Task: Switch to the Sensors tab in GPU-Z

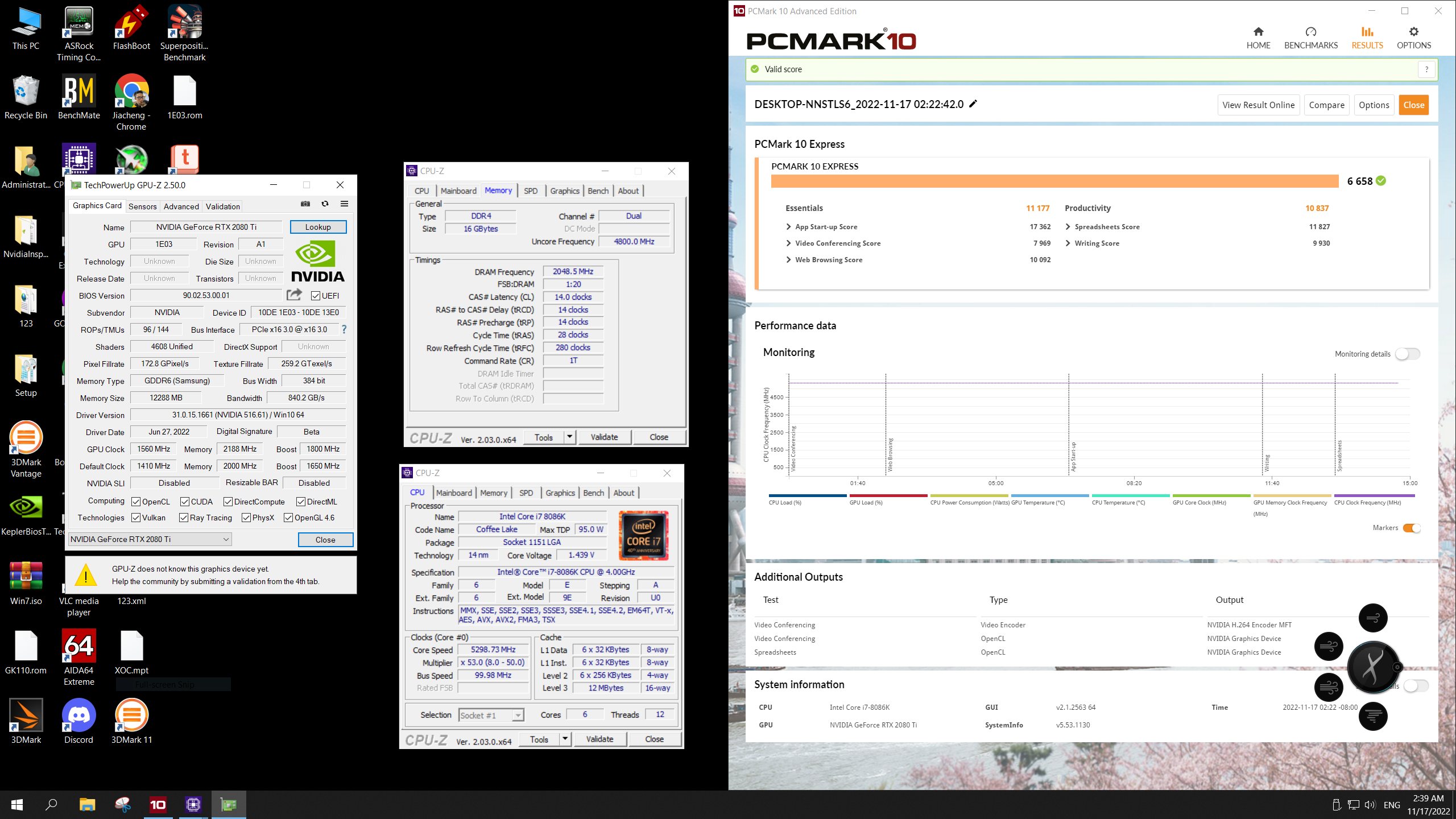Action: [142, 206]
